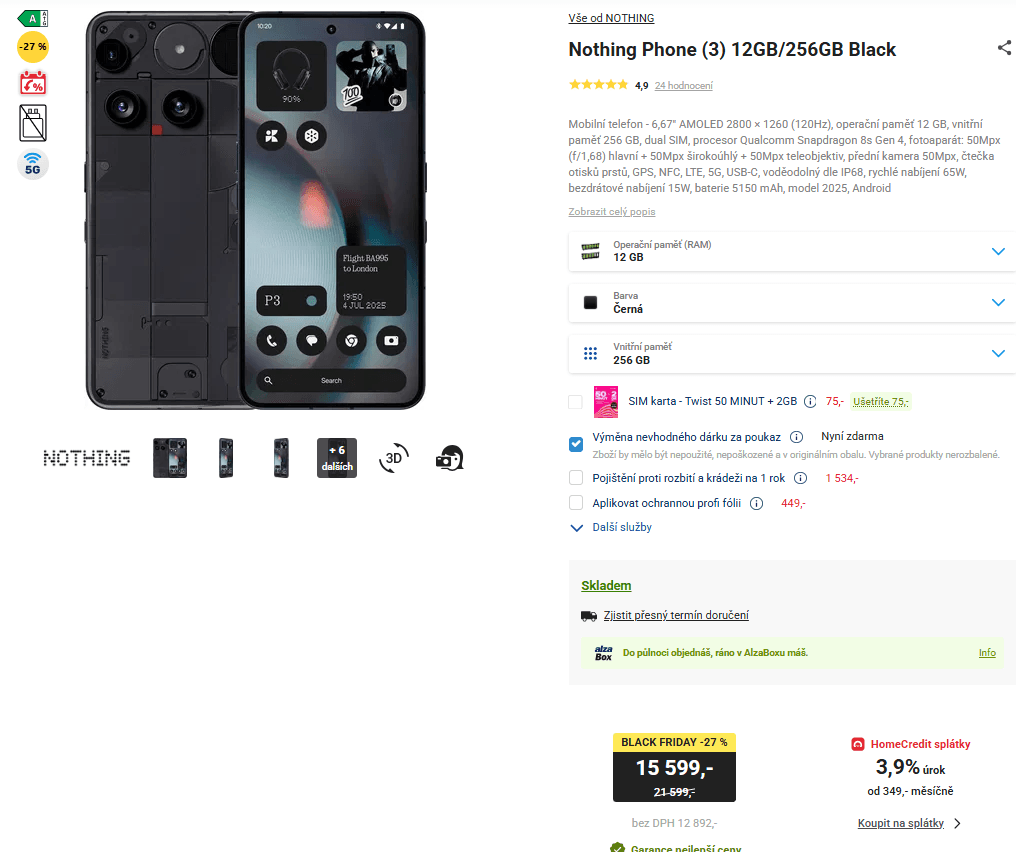Click info icon for ochrannou profi fólii
This screenshot has width=1016, height=852.
[757, 504]
